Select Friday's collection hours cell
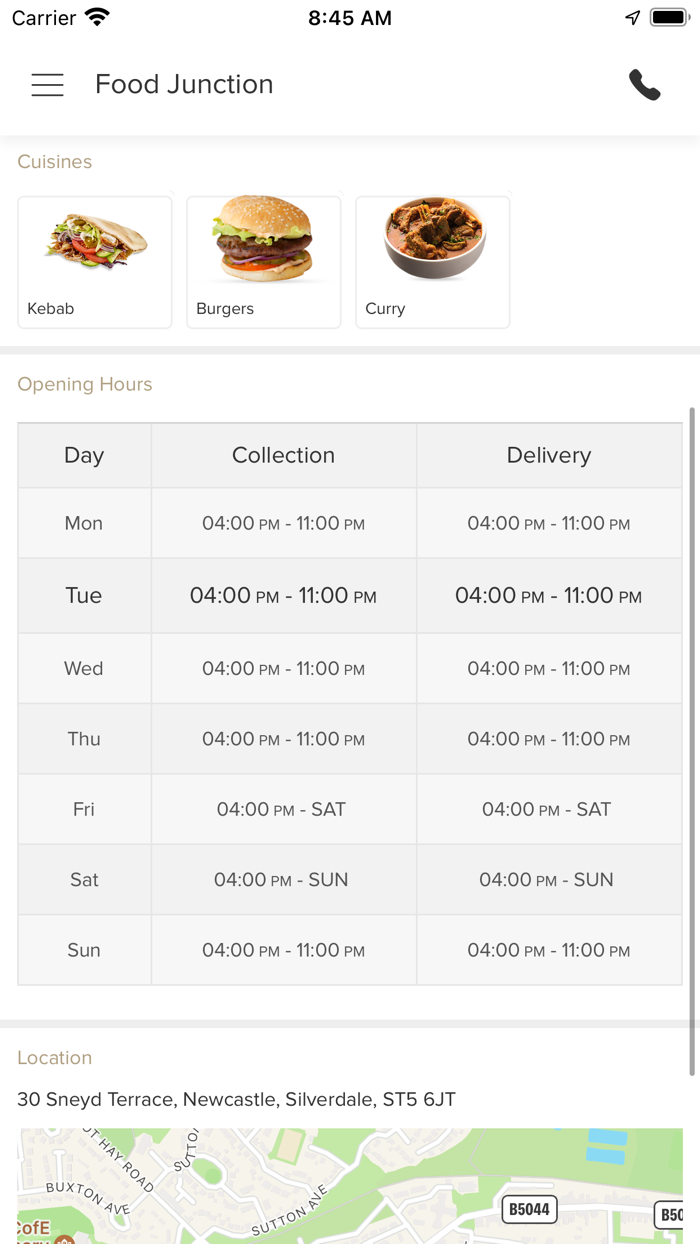 point(282,809)
